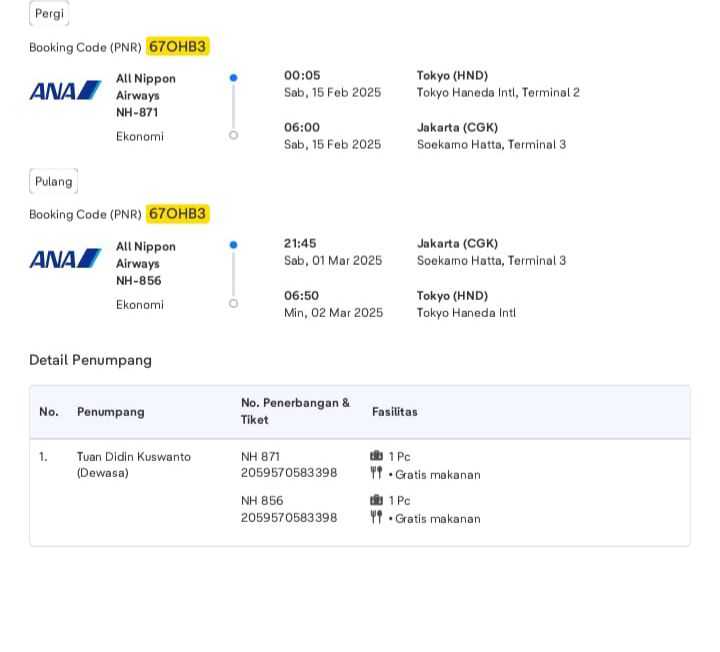Click blue departure dot for flight NH-871
The image size is (720, 652).
click(233, 77)
